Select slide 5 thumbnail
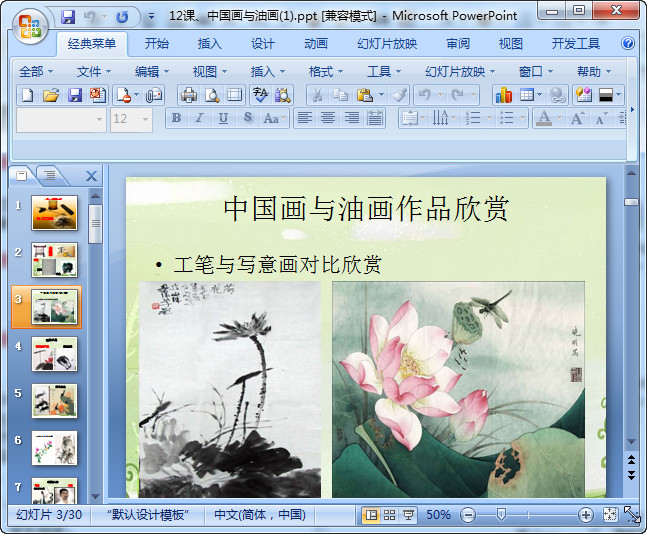 click(54, 401)
